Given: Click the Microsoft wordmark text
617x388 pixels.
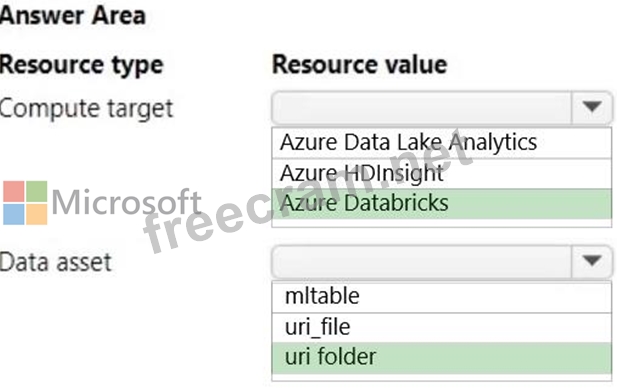Looking at the screenshot, I should tap(126, 202).
